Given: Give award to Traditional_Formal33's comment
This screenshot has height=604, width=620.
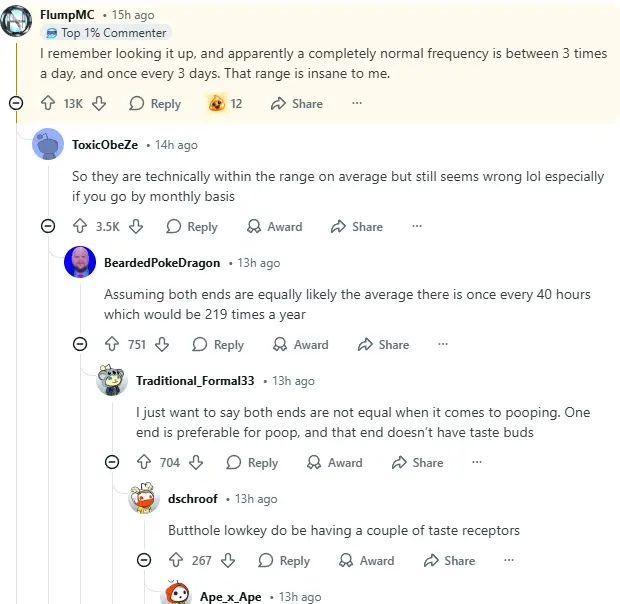Looking at the screenshot, I should [333, 462].
